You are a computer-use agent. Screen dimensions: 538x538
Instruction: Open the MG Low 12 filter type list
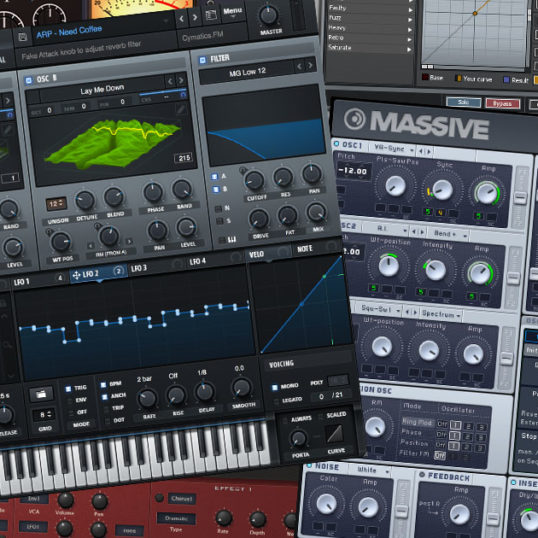pos(247,72)
